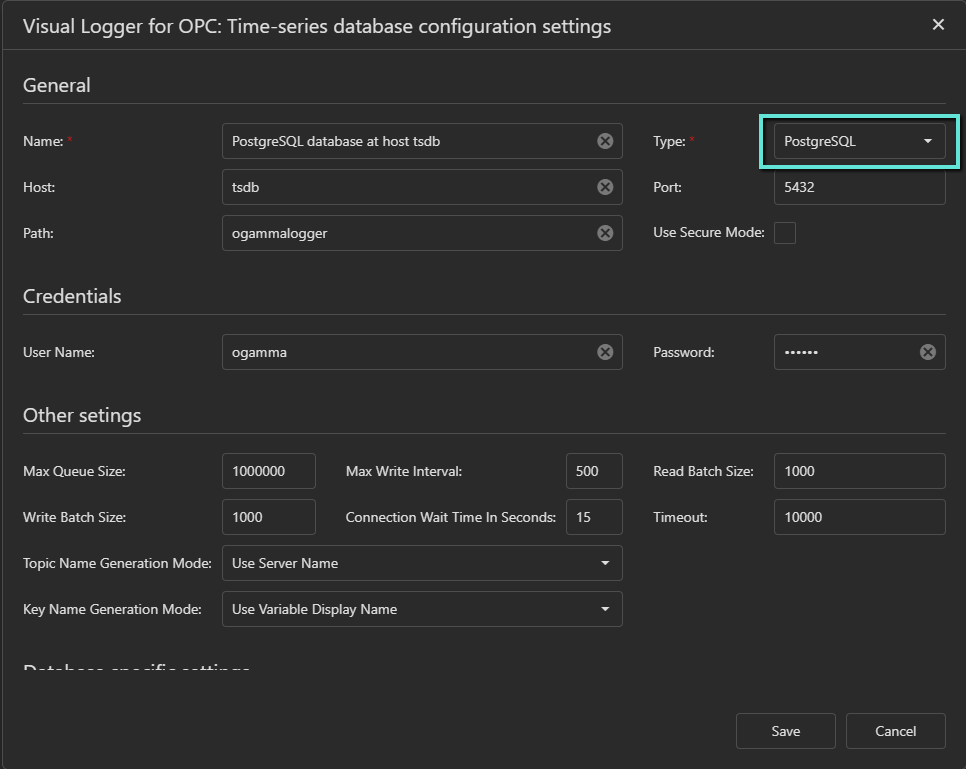
Task: Clear the Host field value
Action: (x=605, y=187)
